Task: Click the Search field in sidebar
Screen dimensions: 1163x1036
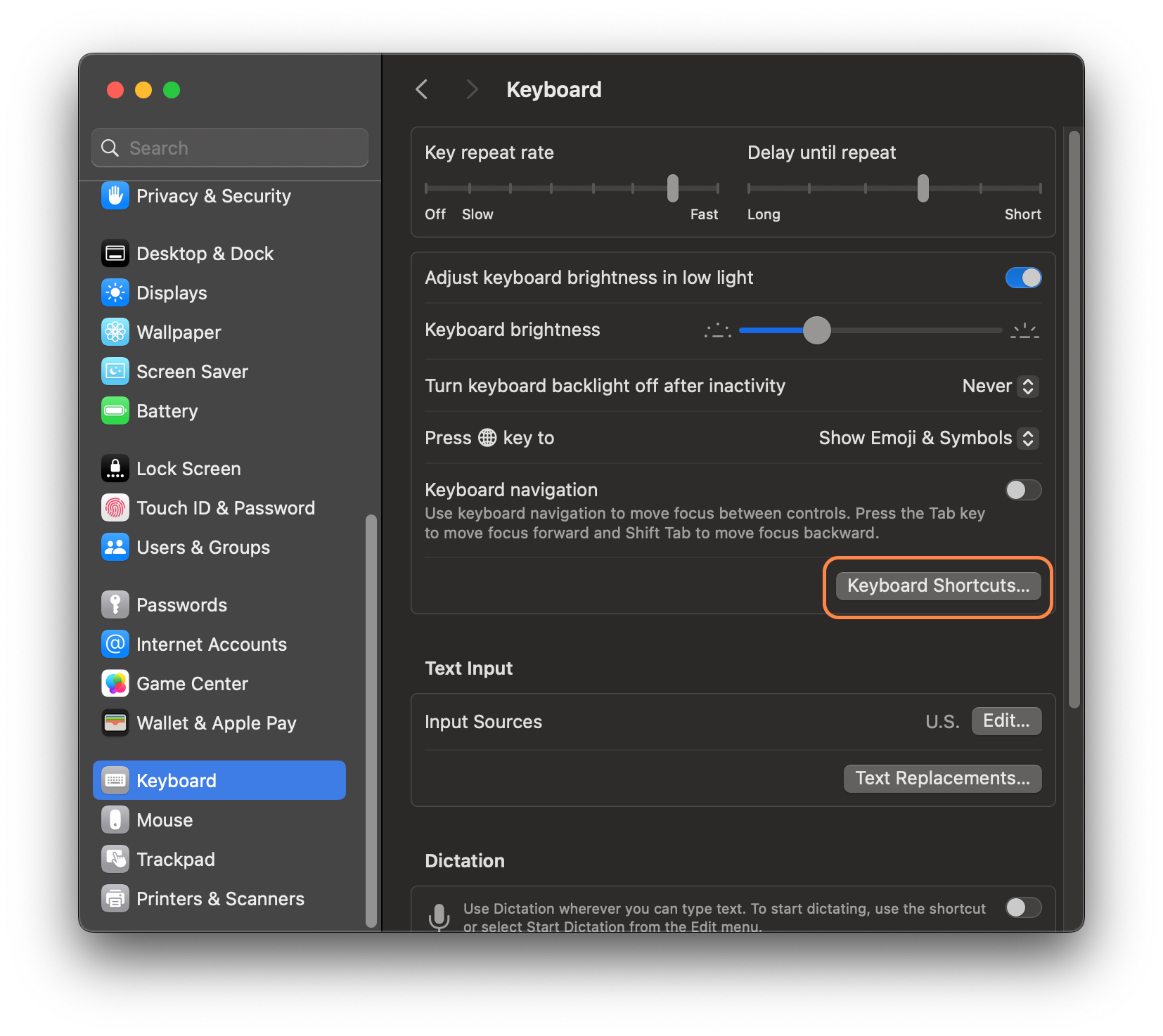Action: (x=230, y=148)
